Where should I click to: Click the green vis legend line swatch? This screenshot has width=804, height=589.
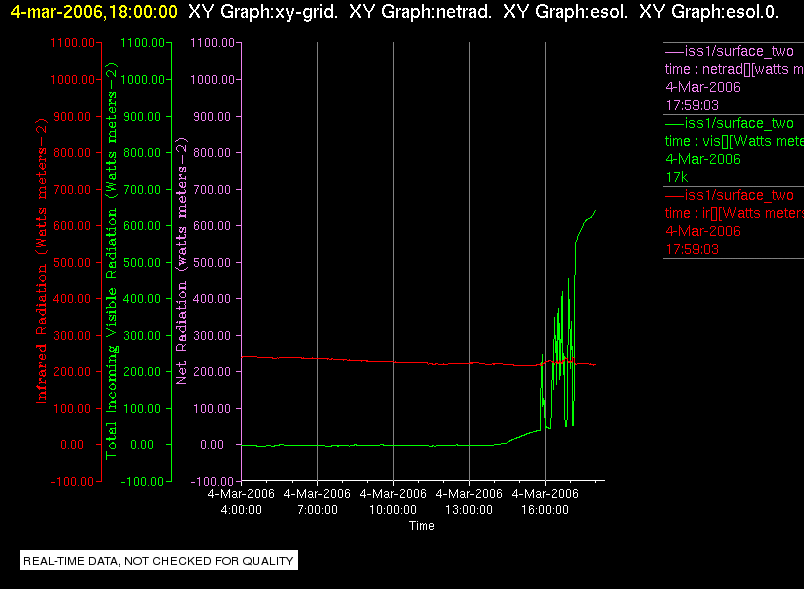click(674, 124)
